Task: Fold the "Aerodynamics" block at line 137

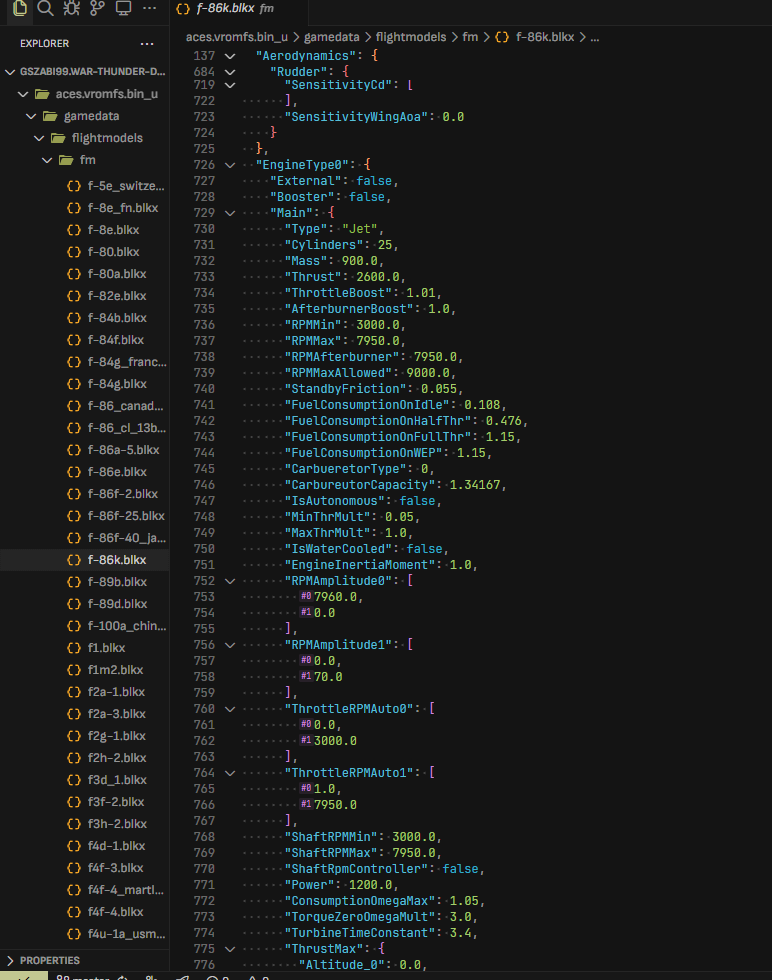Action: tap(230, 56)
